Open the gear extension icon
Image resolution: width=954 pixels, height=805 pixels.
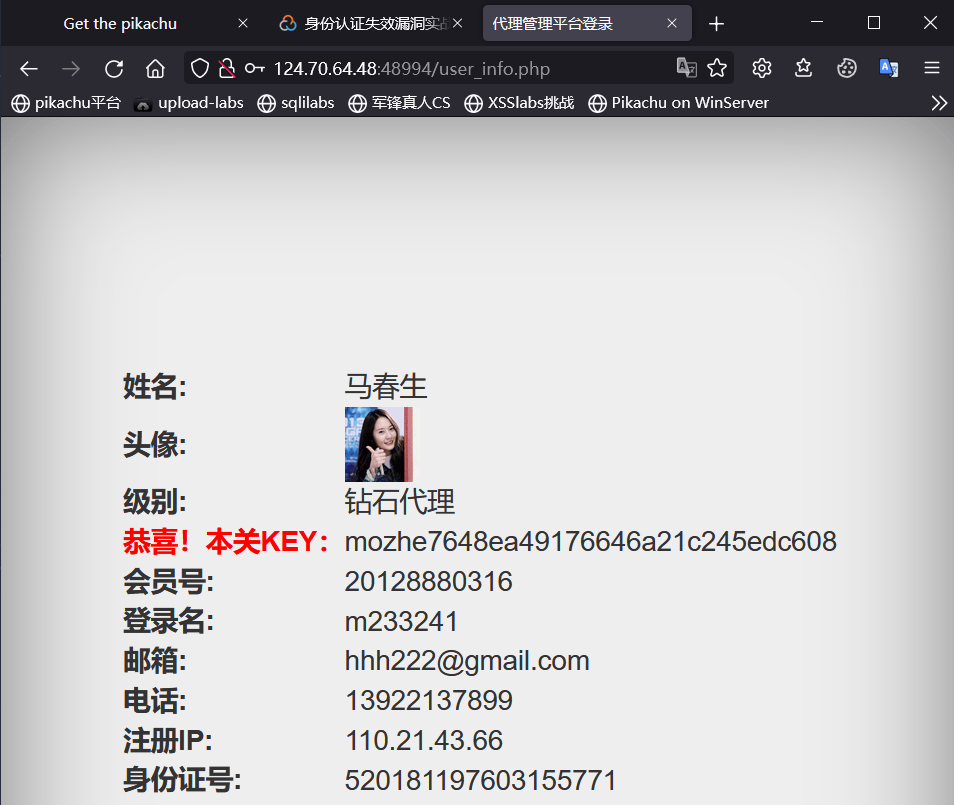pos(762,68)
